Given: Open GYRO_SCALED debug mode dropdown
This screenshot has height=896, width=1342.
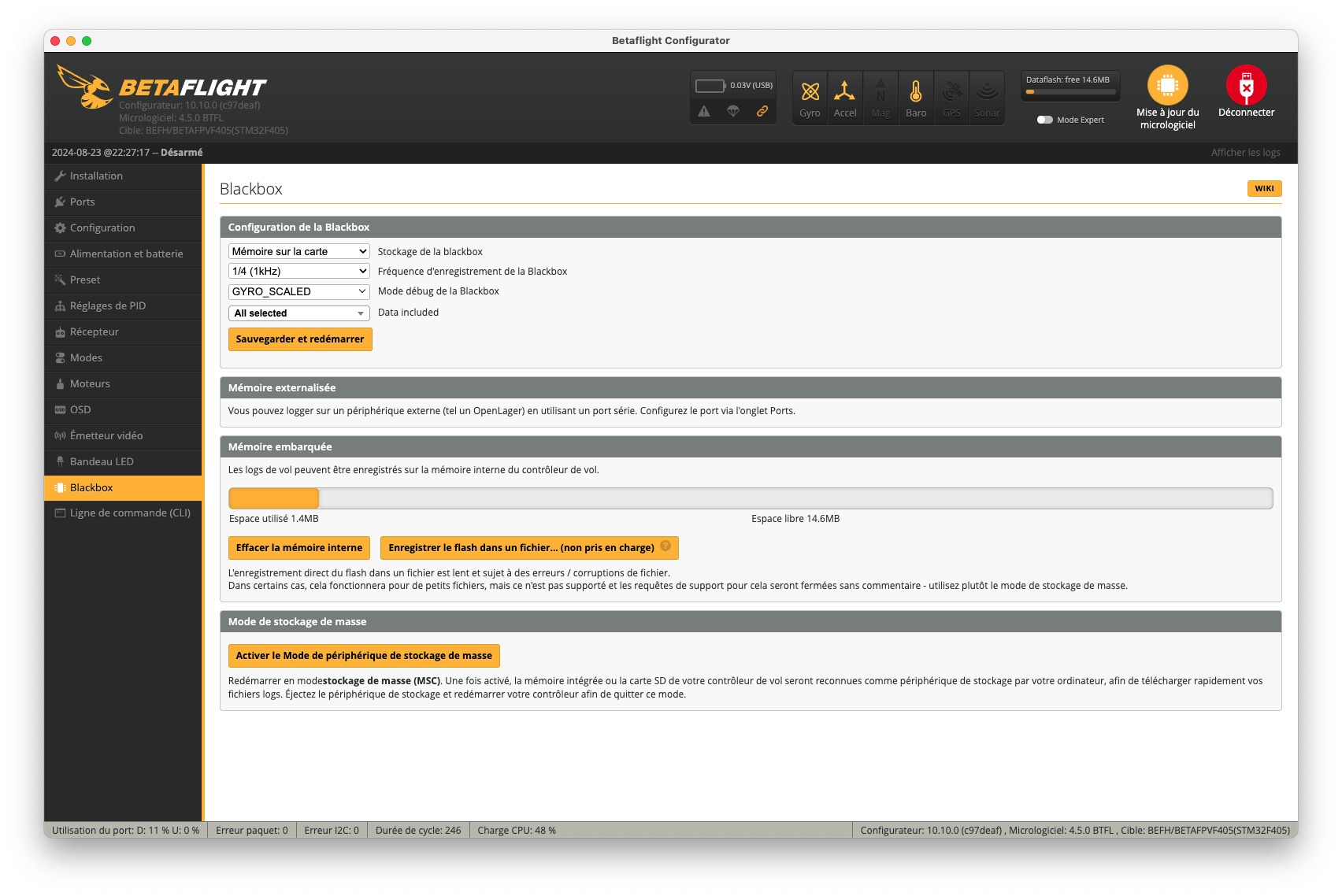Looking at the screenshot, I should [x=298, y=291].
